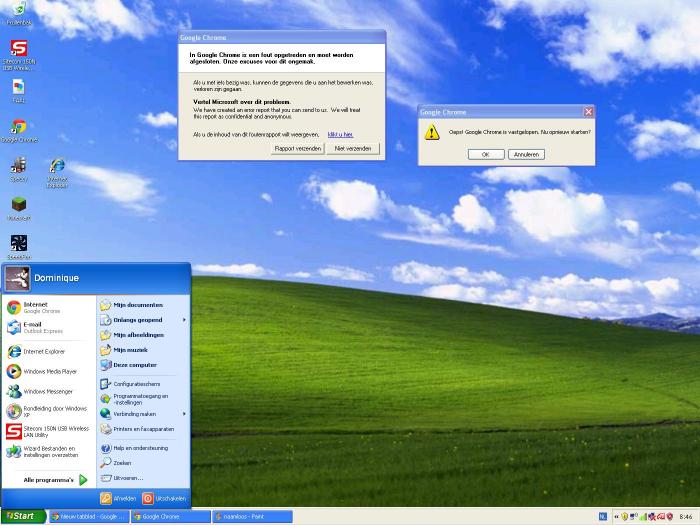
Task: Launch Windows Media Player from Start menu
Action: tap(48, 371)
